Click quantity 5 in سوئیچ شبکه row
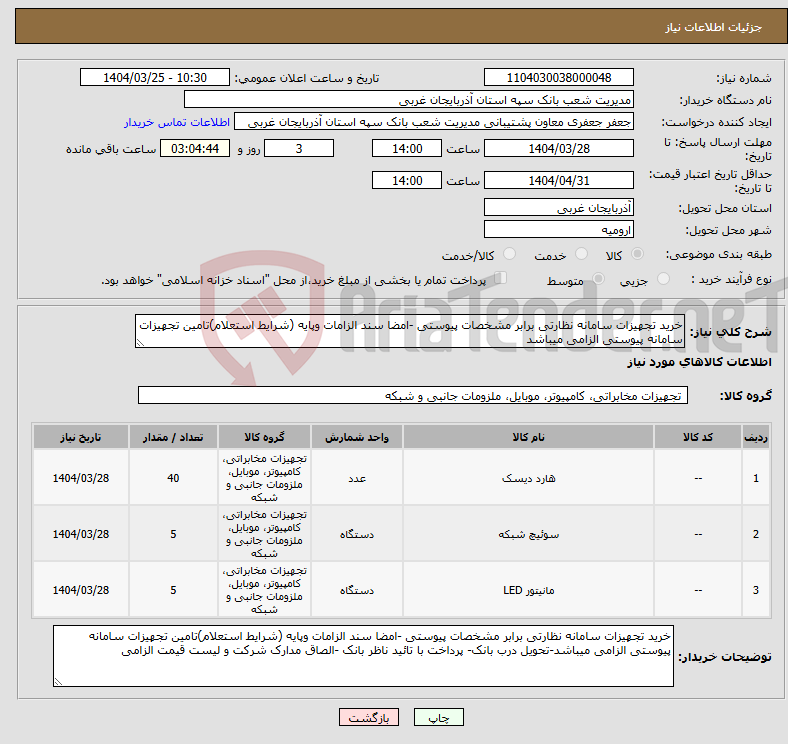The width and height of the screenshot is (788, 744). (173, 534)
